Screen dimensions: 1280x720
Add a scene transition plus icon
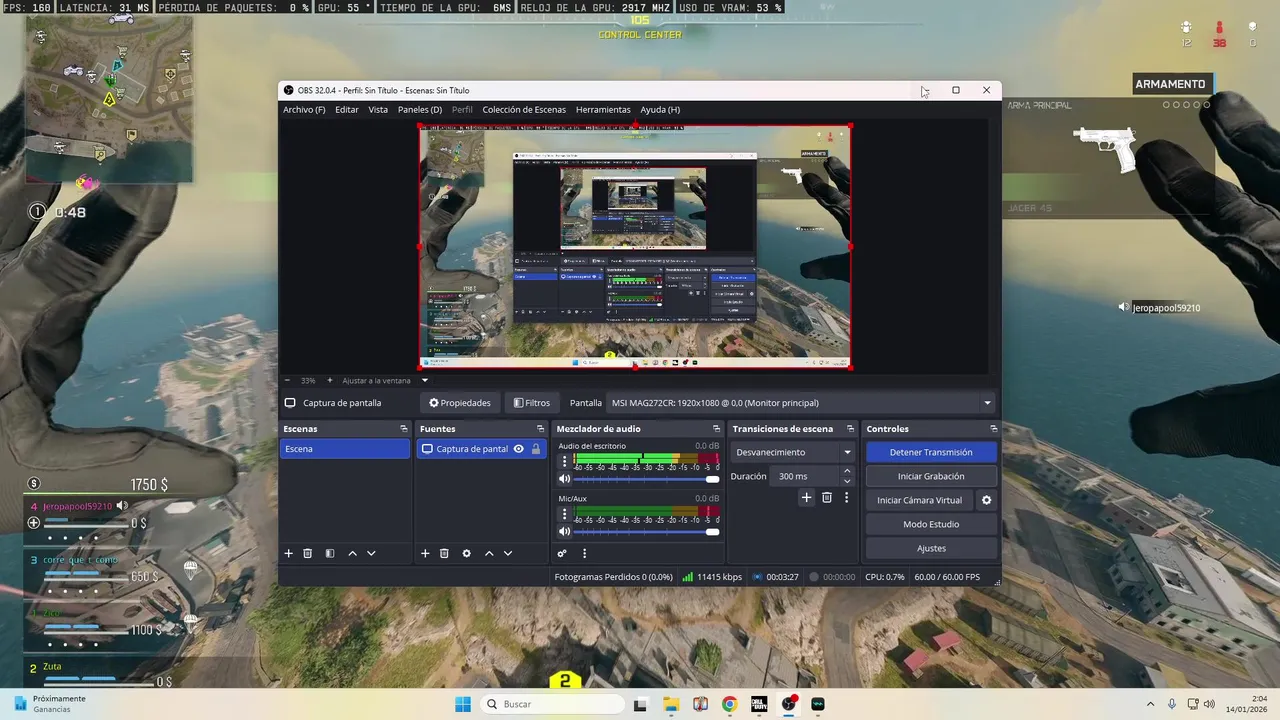coord(806,497)
